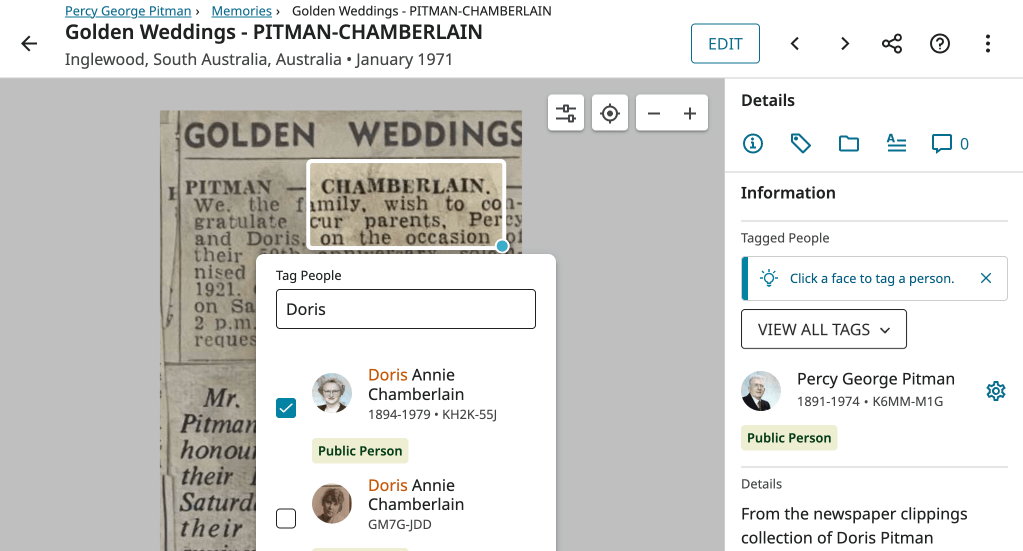The height and width of the screenshot is (551, 1023).
Task: Go to next memory with right chevron
Action: tap(845, 44)
